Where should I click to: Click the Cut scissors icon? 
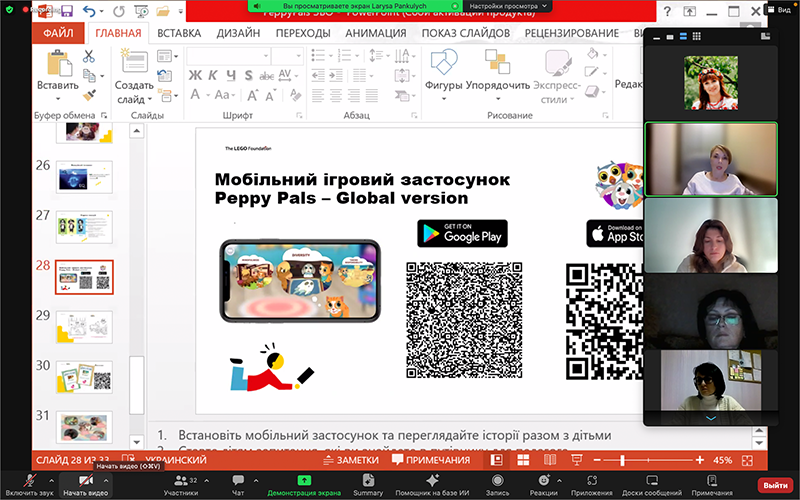(x=89, y=56)
